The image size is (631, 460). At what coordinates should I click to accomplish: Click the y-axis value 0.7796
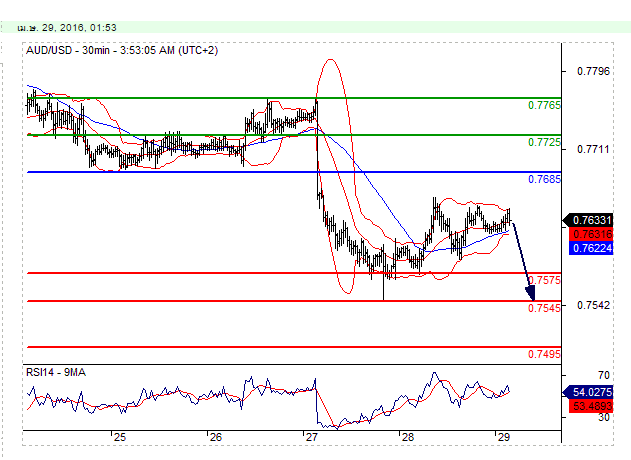coord(594,72)
